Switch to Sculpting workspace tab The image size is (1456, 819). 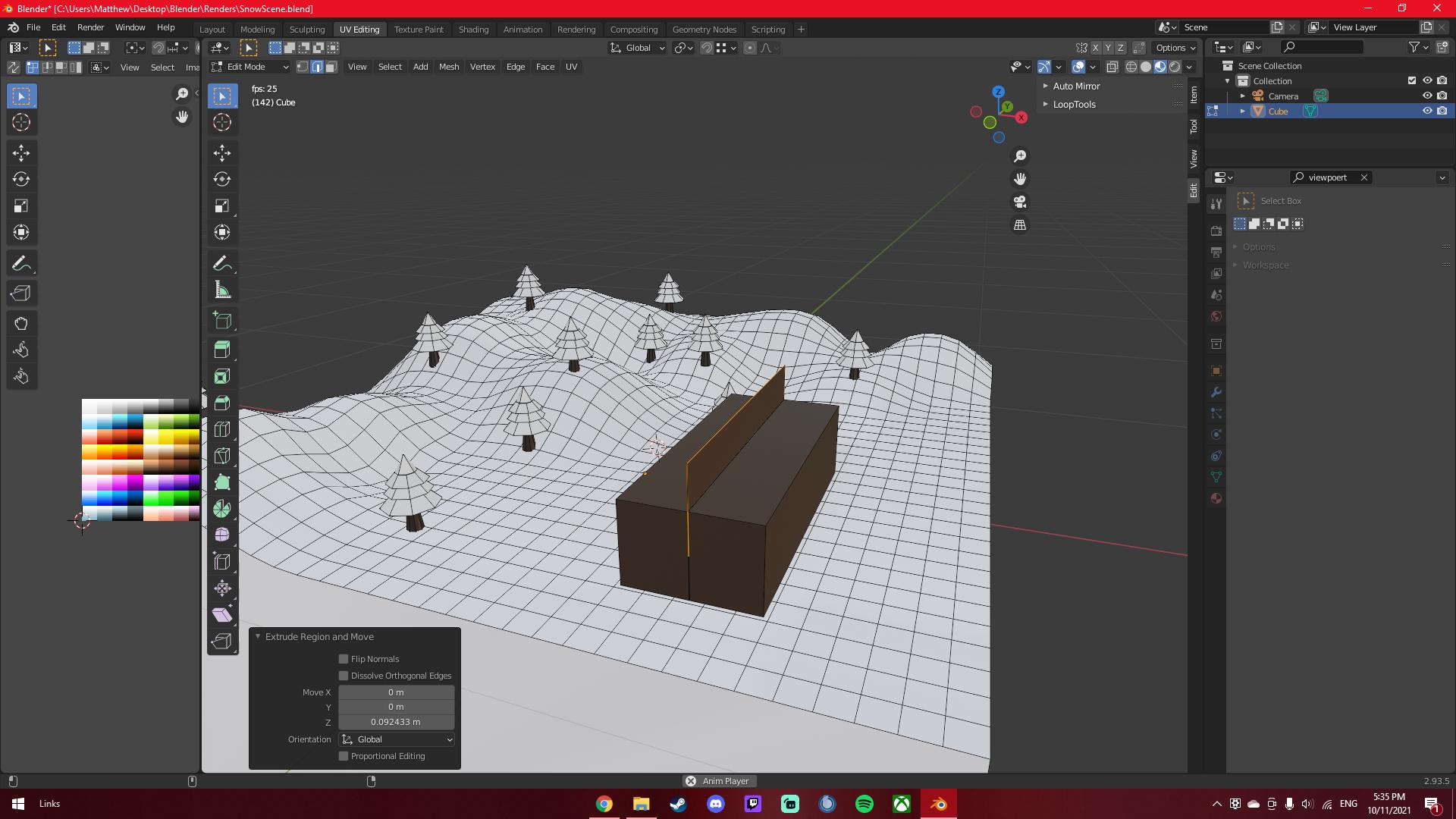click(307, 30)
